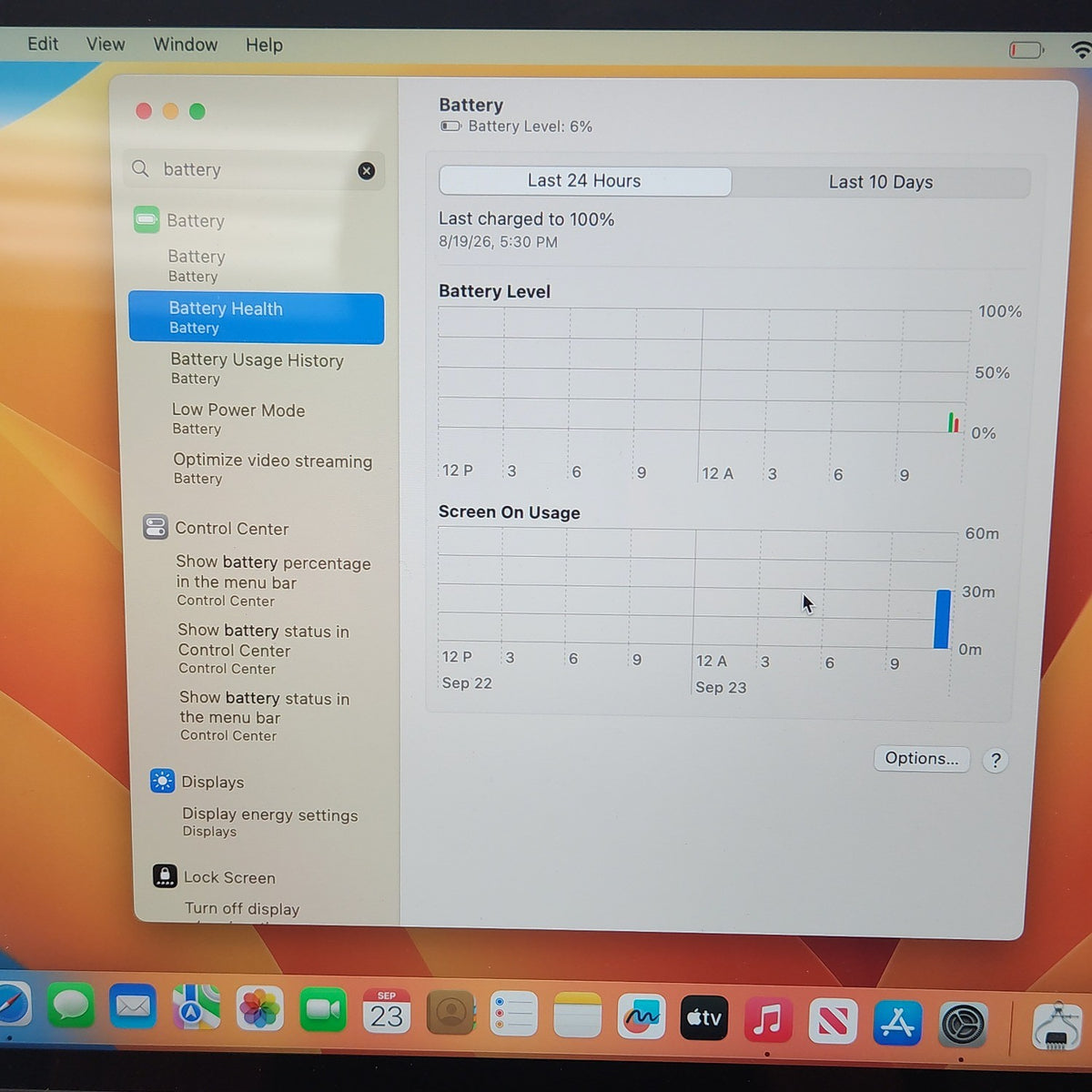Select Battery Usage History result
Viewport: 1092px width, 1092px height.
coord(257,369)
